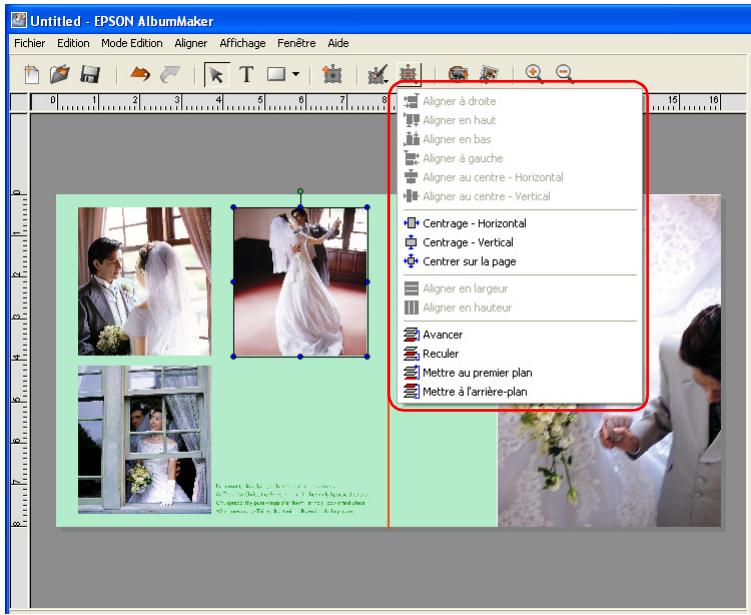Click the disabled Aligner à droite entry
This screenshot has height=615, width=751.
[x=520, y=101]
